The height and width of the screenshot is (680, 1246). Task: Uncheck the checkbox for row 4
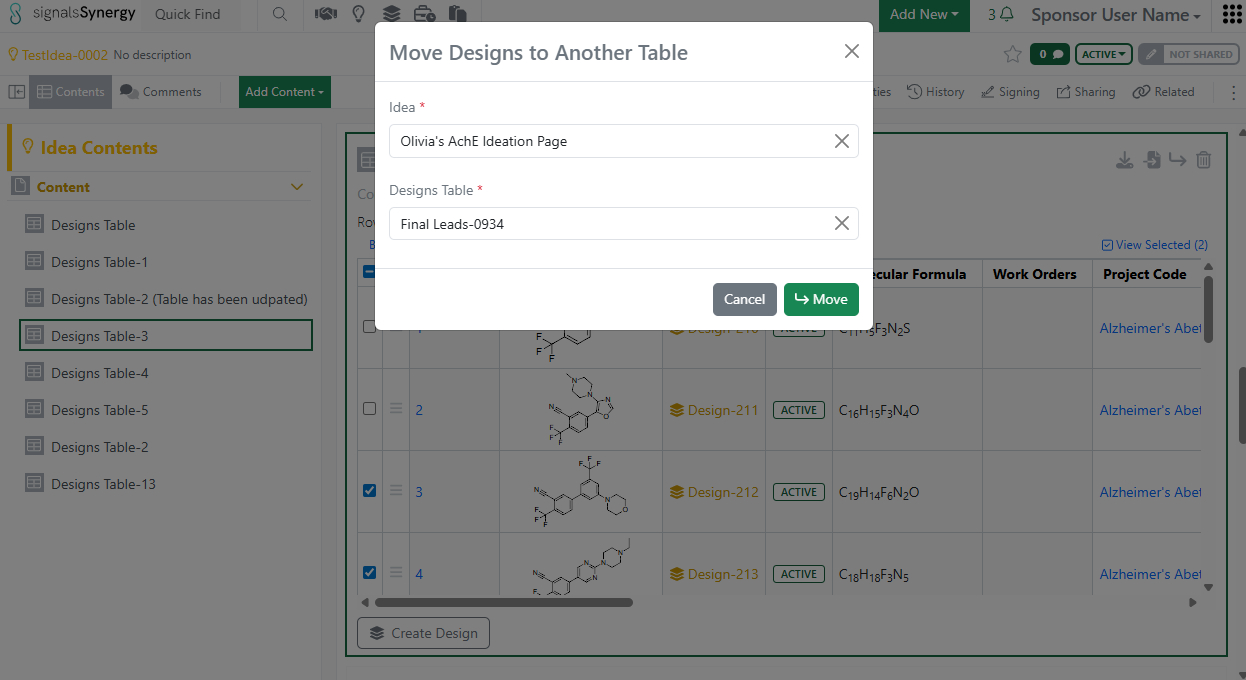pos(369,573)
